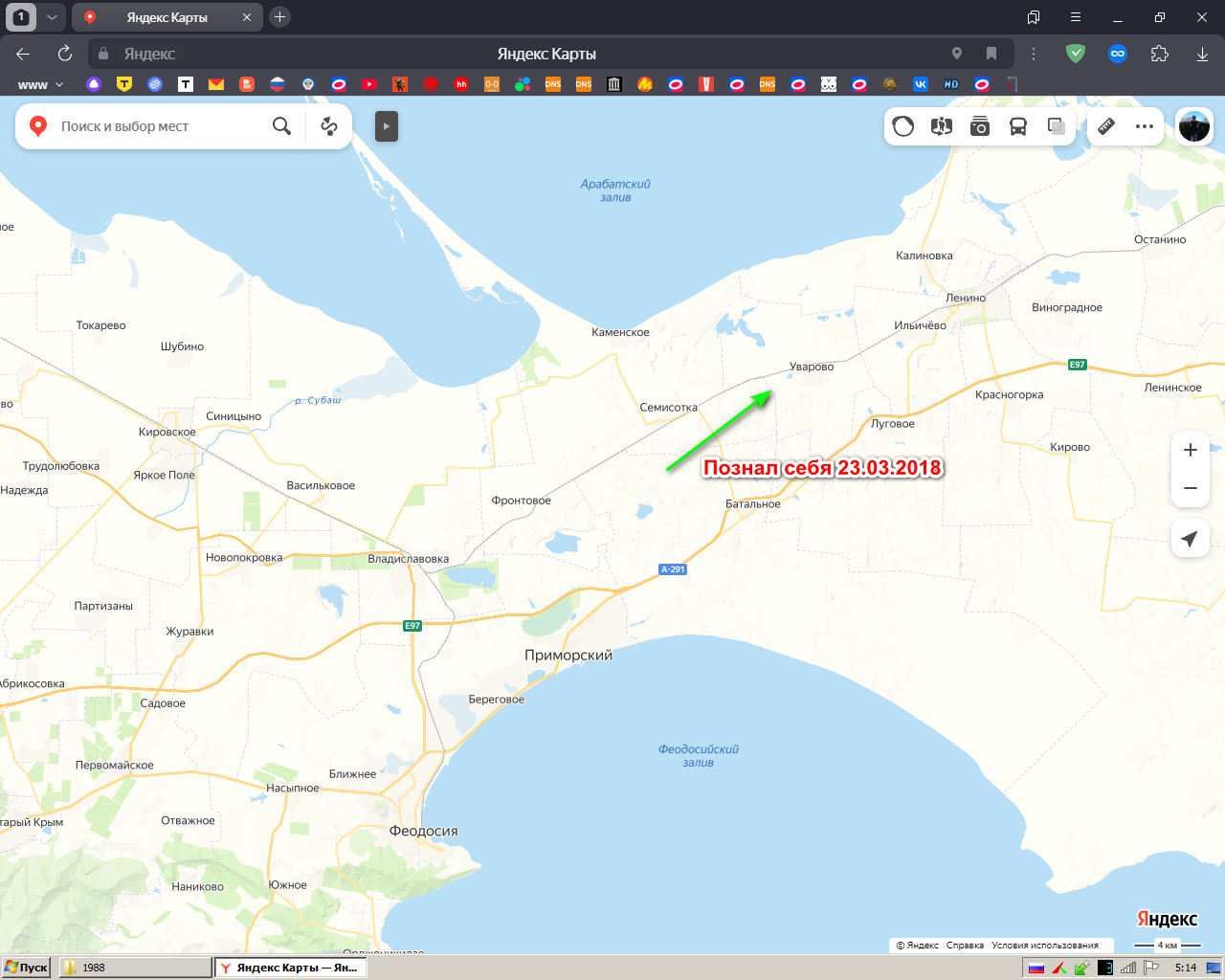The image size is (1225, 980).
Task: Open the extensions puzzle icon
Action: [x=1160, y=54]
